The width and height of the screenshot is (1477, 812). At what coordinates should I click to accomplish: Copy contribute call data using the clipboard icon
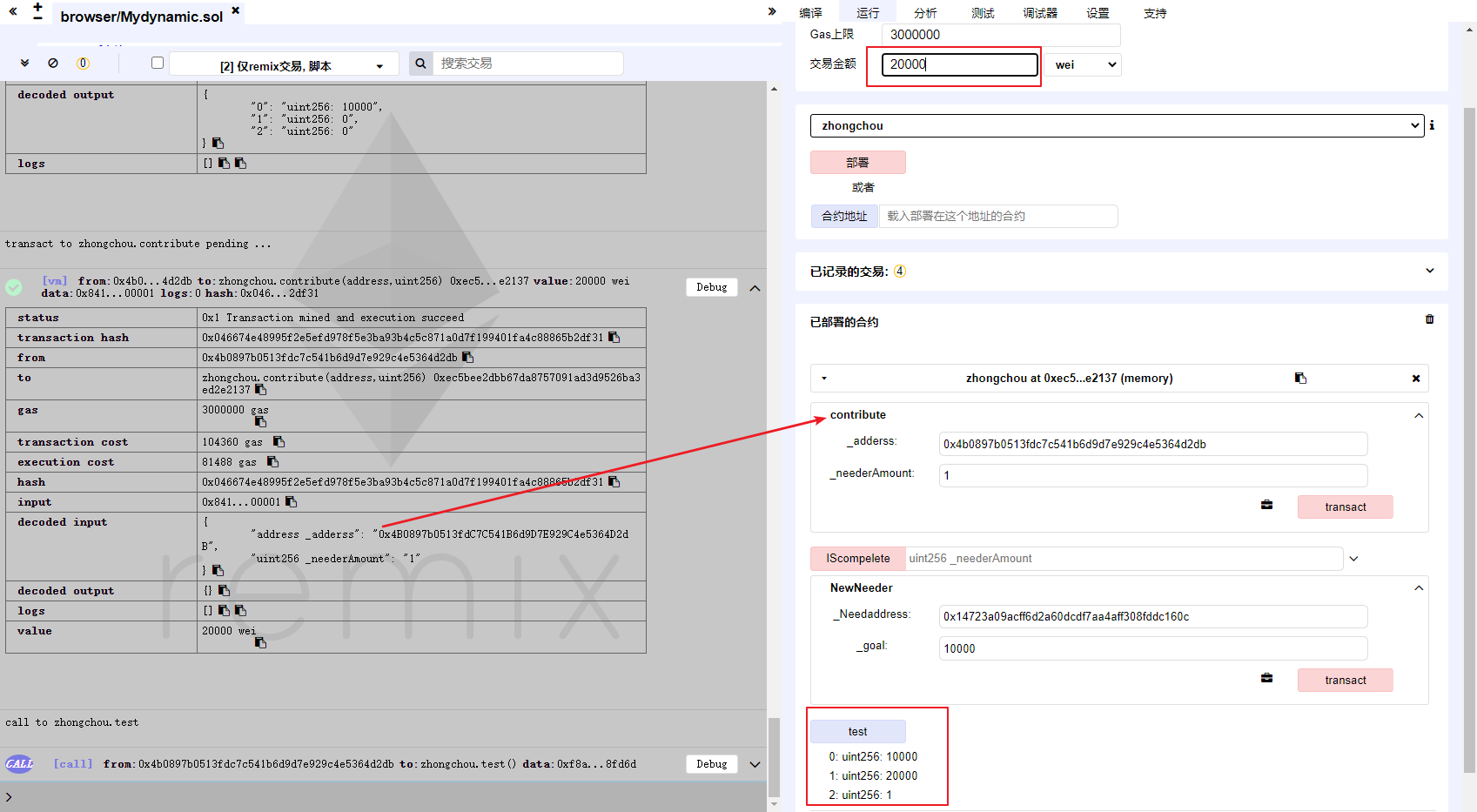pos(1266,505)
